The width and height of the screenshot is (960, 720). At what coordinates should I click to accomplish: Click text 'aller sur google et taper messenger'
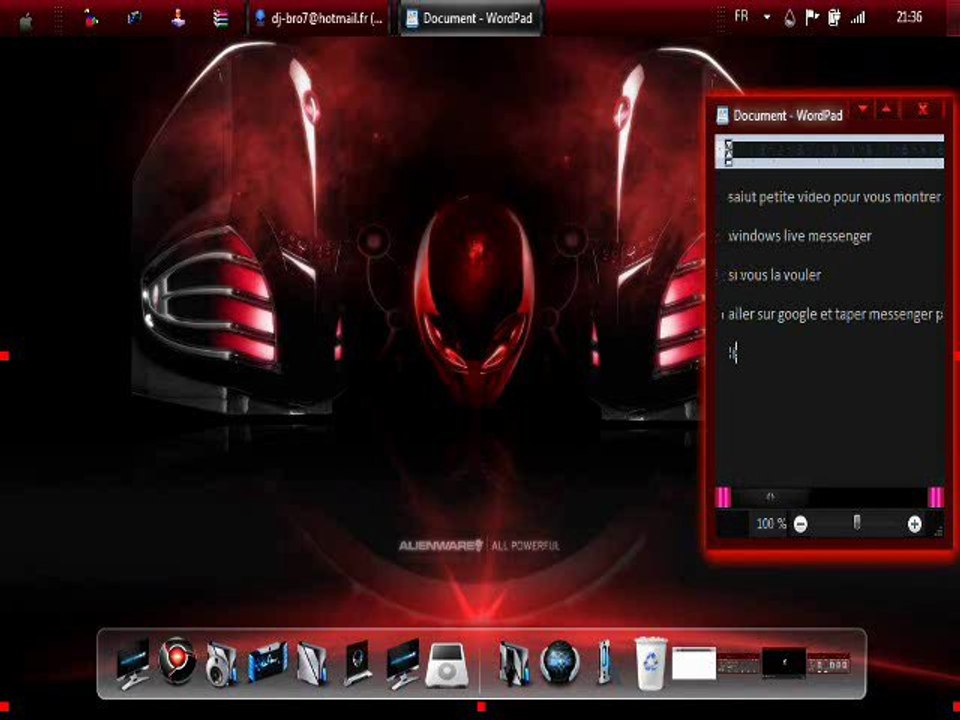coord(830,315)
